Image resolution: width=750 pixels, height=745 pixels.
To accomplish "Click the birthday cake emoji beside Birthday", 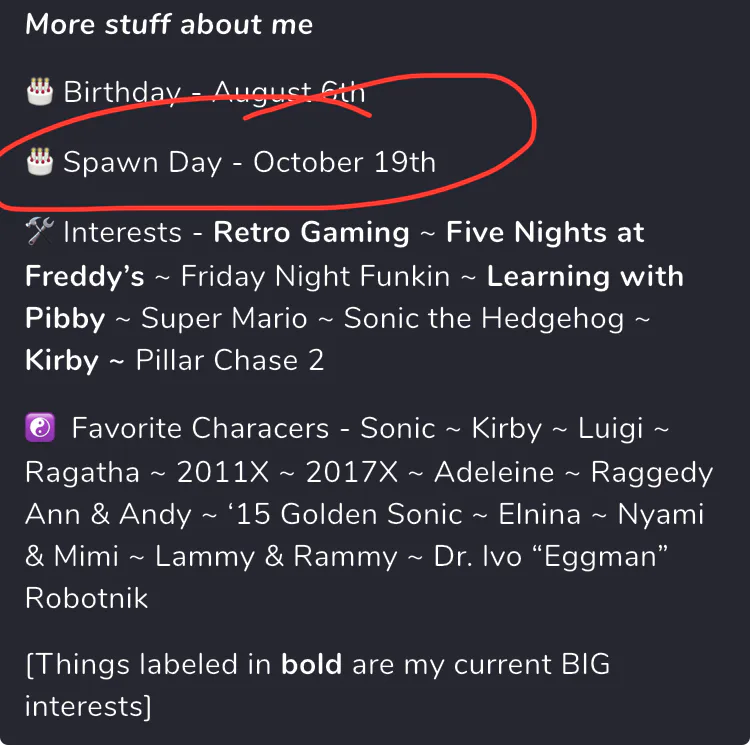I will click(x=40, y=92).
